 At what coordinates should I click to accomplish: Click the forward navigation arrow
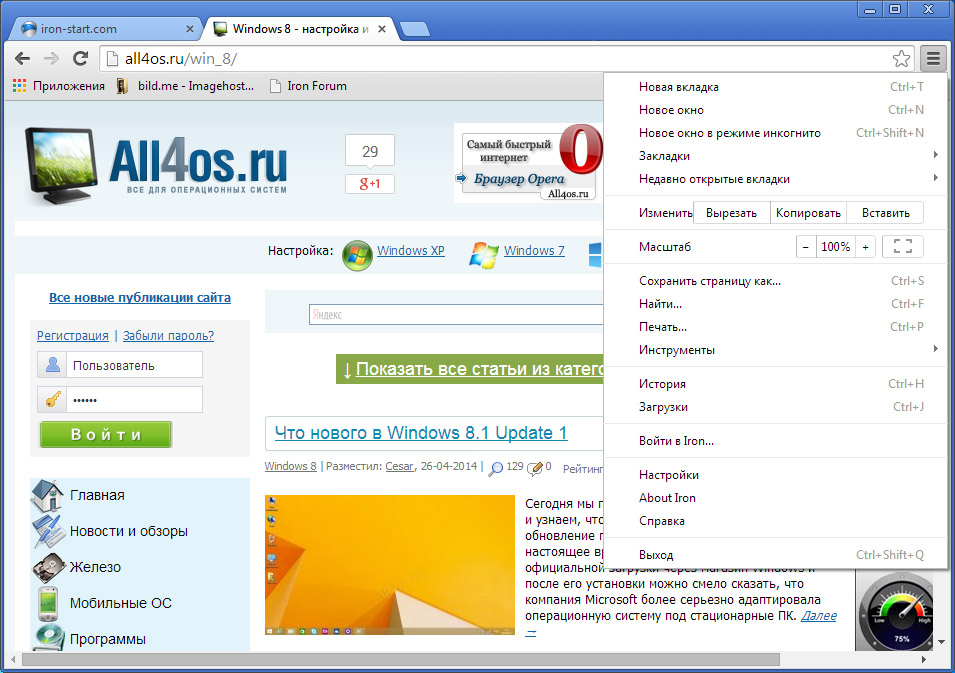point(52,58)
